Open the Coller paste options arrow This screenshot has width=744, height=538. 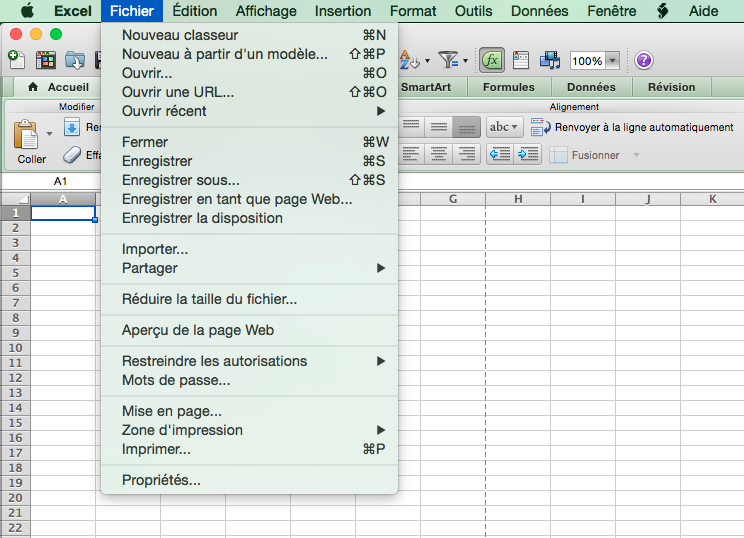[x=49, y=134]
